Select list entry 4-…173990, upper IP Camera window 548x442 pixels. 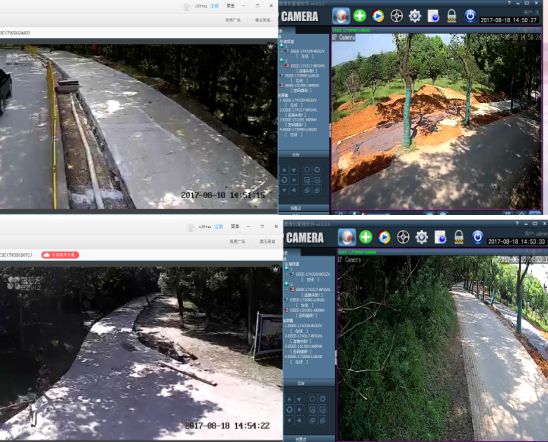(298, 130)
